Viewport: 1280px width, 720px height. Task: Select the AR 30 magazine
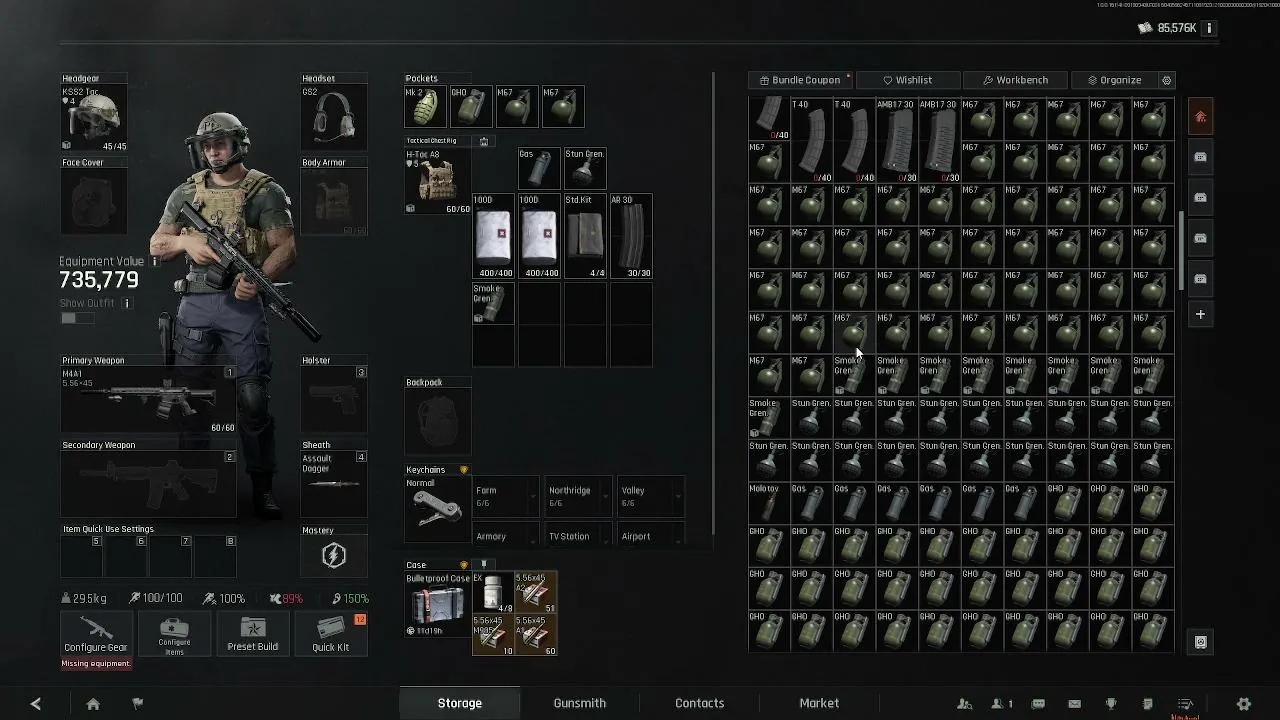coord(631,236)
